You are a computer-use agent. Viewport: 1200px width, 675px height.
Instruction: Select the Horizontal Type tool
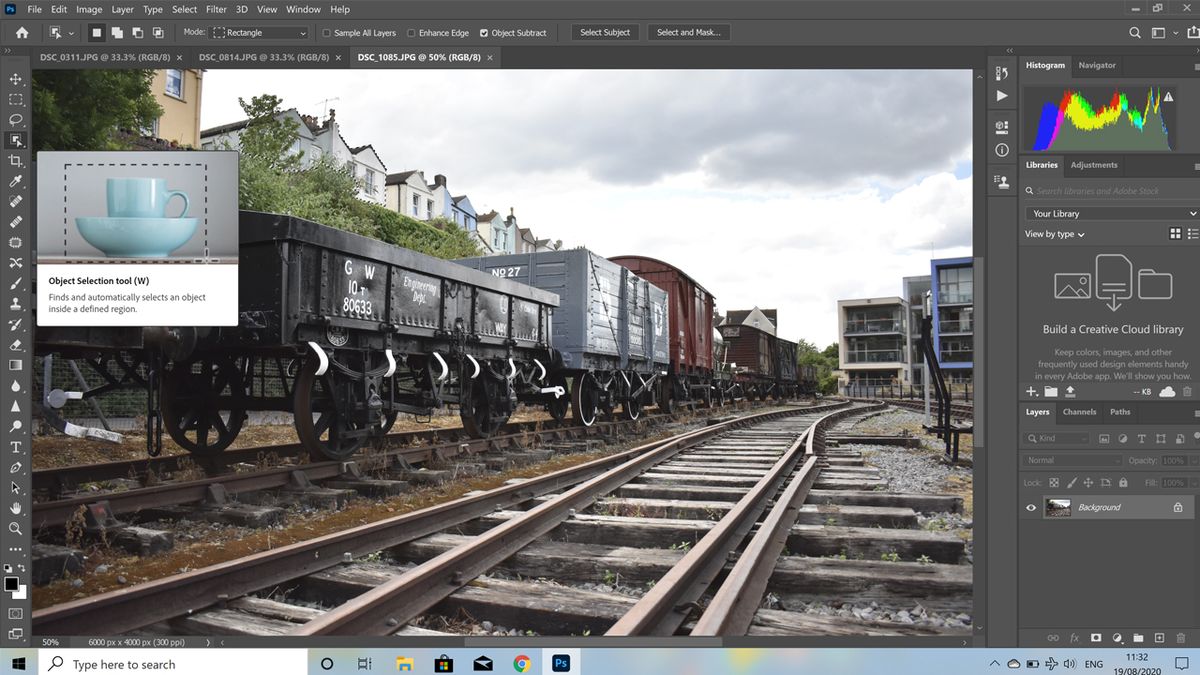pos(15,447)
